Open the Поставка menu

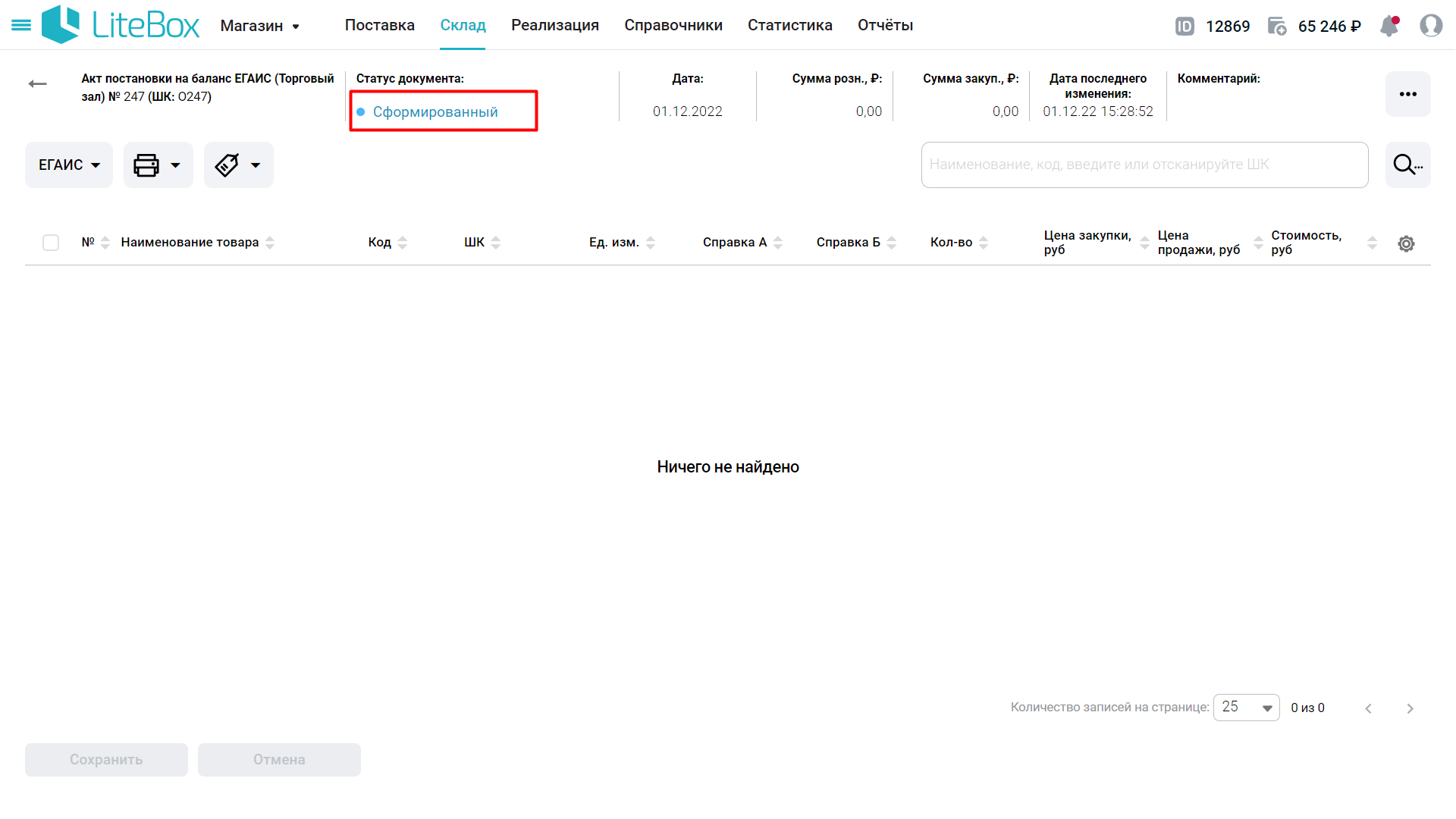tap(379, 25)
